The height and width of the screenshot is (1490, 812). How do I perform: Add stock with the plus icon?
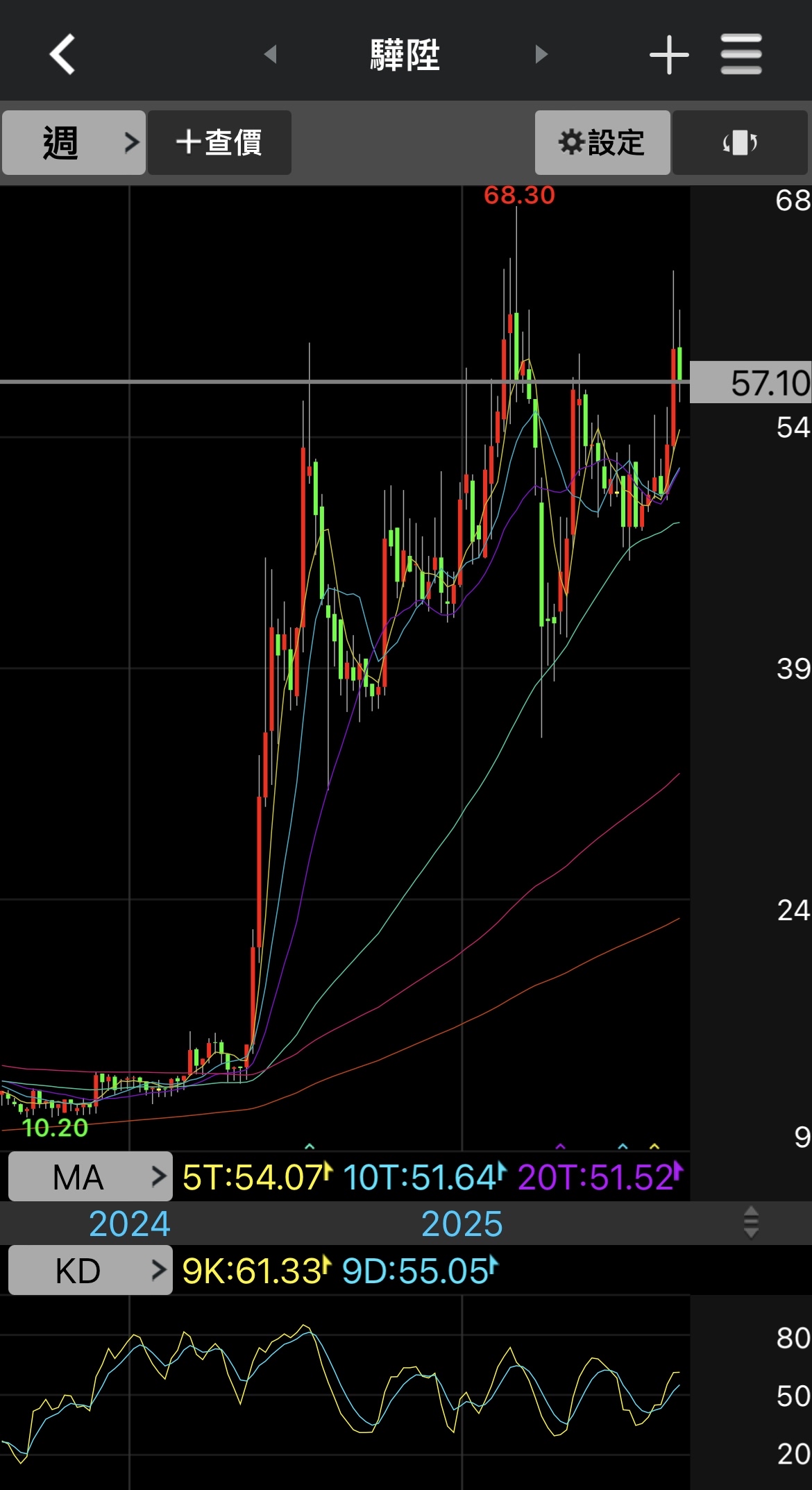(669, 54)
